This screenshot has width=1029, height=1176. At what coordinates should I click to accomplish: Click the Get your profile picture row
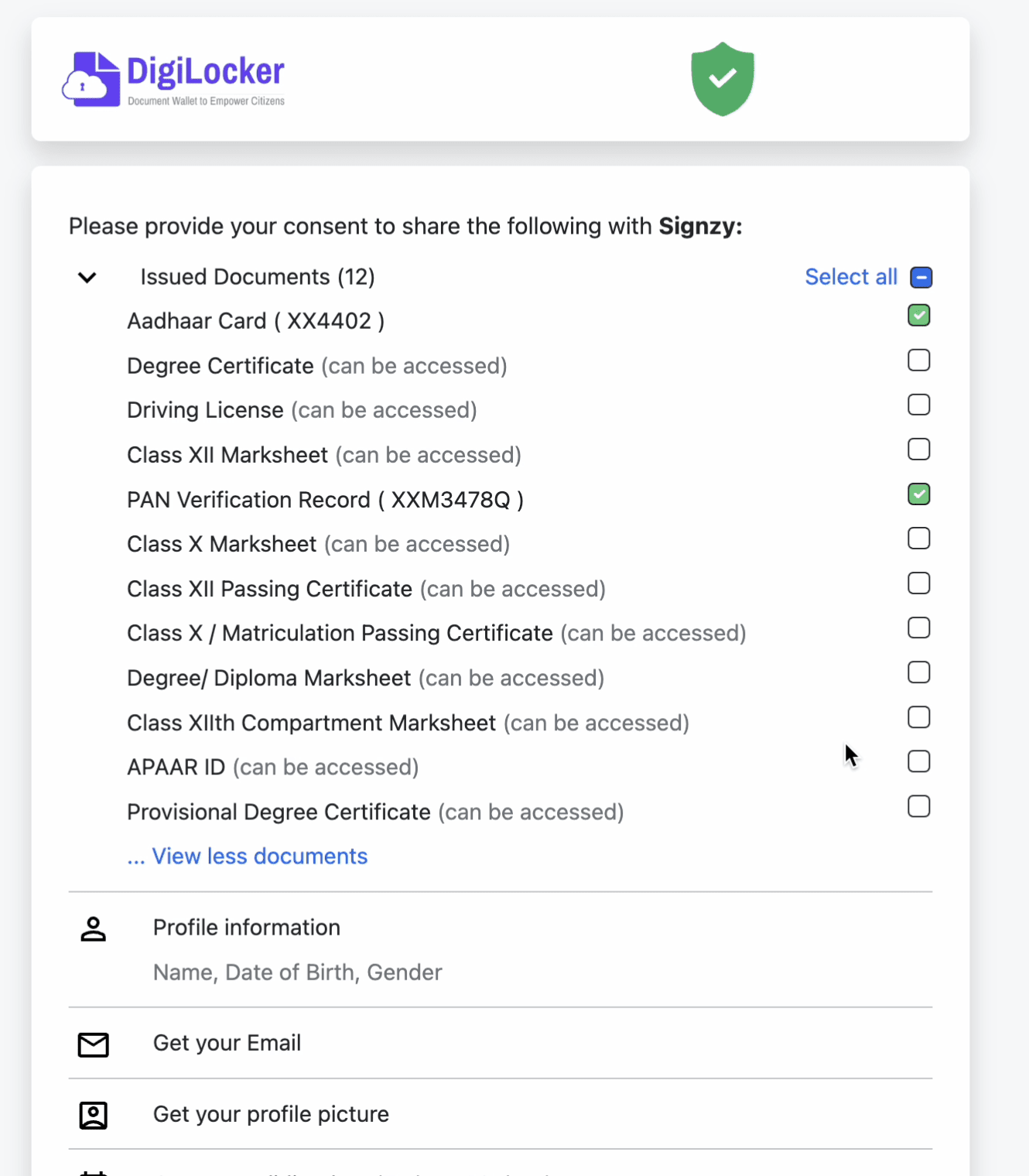click(x=271, y=1114)
